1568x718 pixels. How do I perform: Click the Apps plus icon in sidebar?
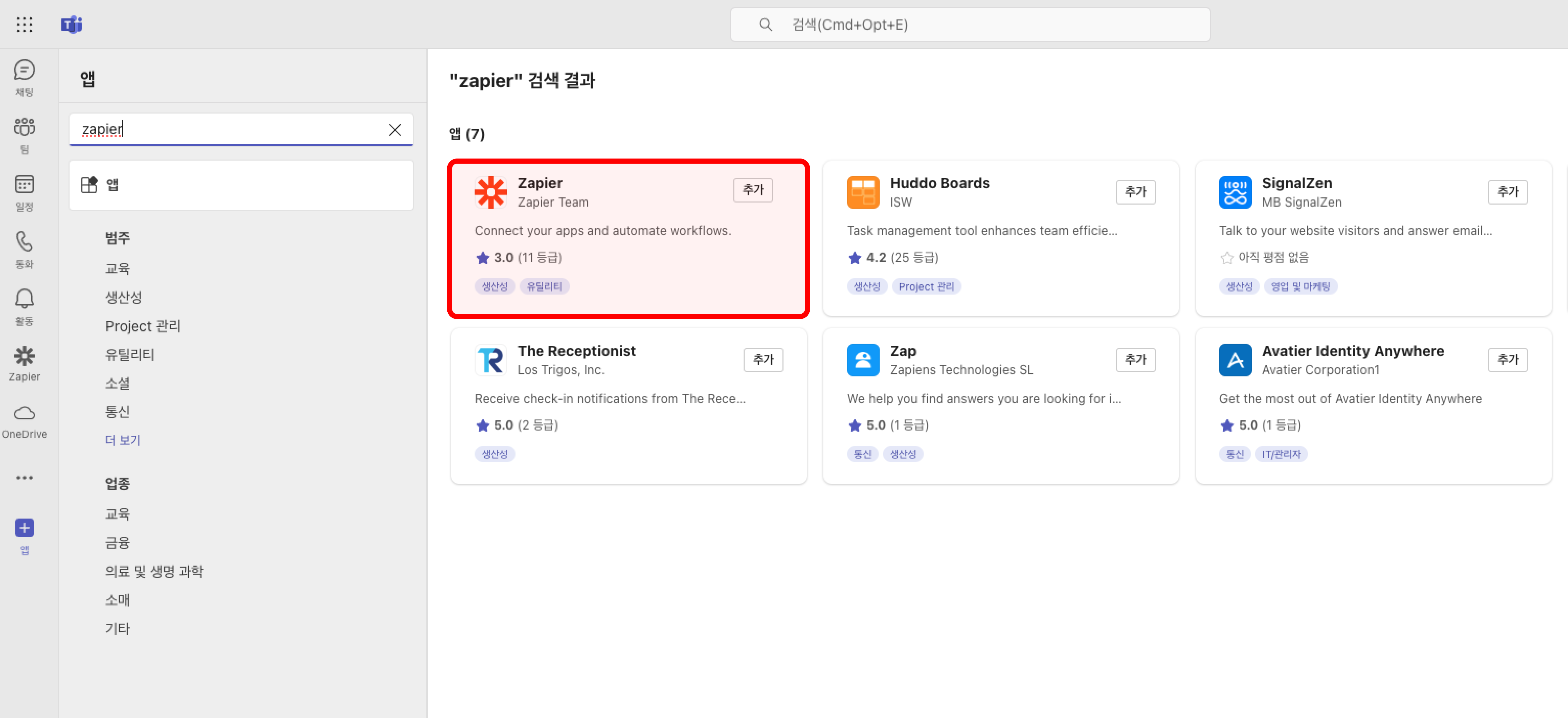pos(24,528)
